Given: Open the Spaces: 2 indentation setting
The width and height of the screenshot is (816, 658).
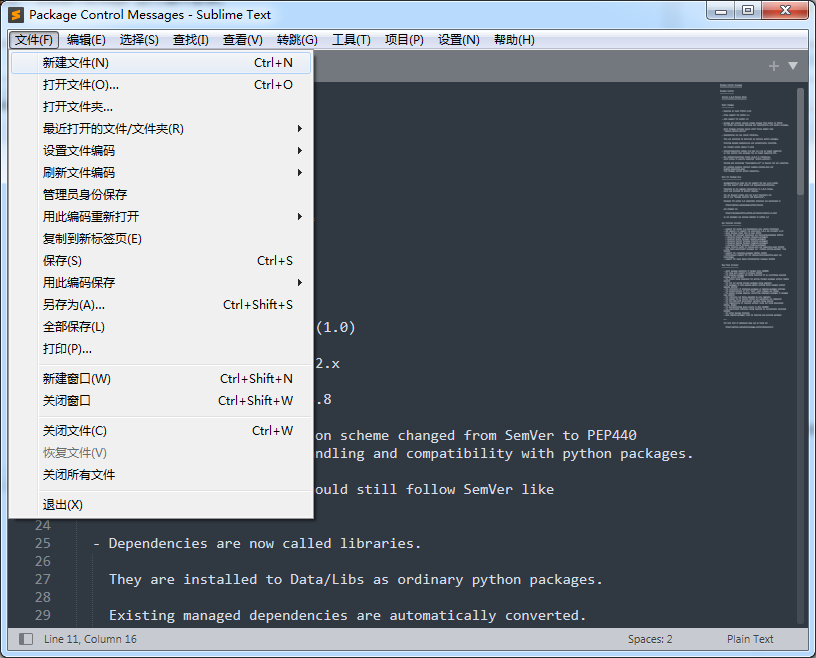Looking at the screenshot, I should tap(649, 638).
